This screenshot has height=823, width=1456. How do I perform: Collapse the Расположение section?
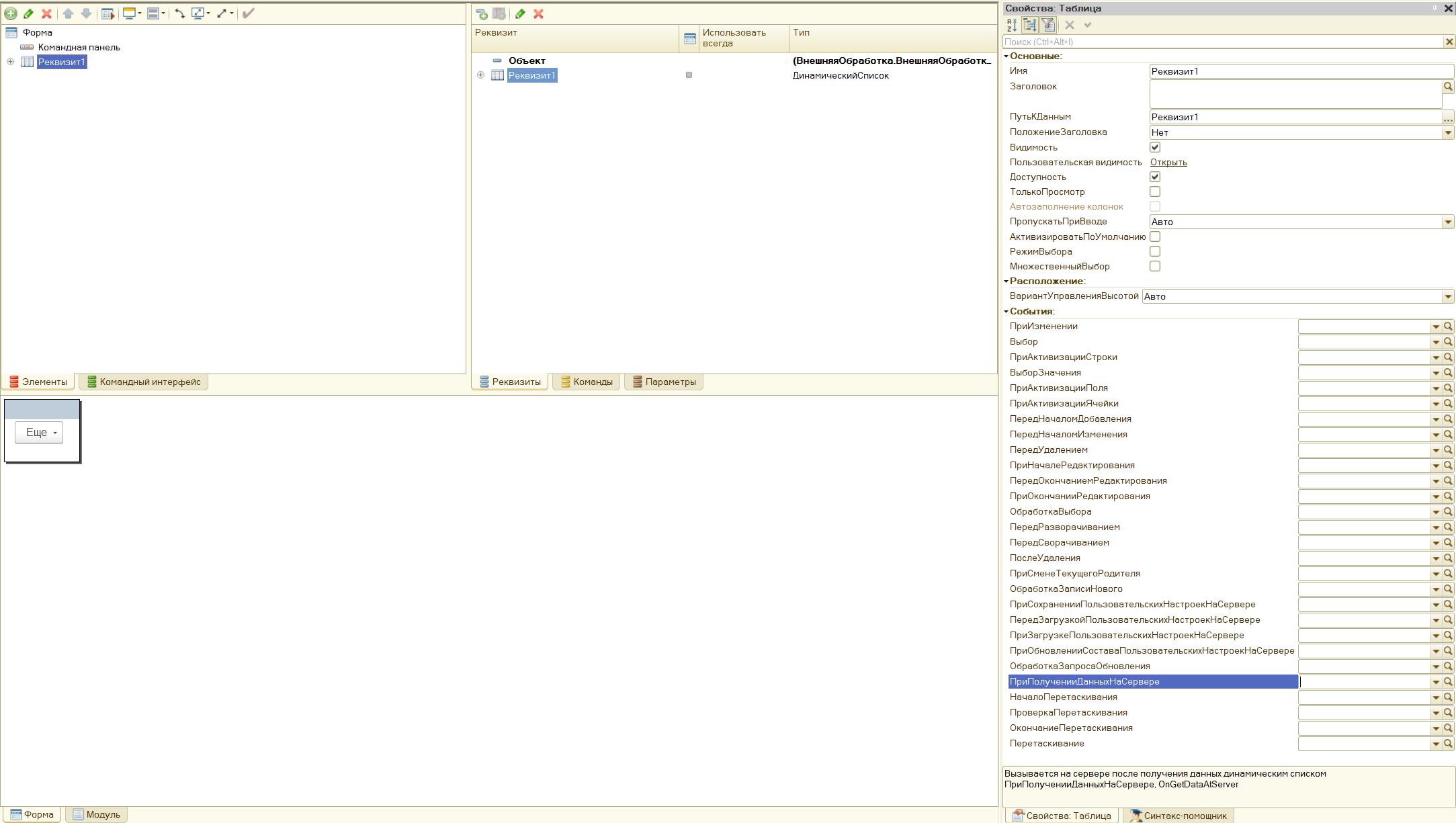(1007, 281)
